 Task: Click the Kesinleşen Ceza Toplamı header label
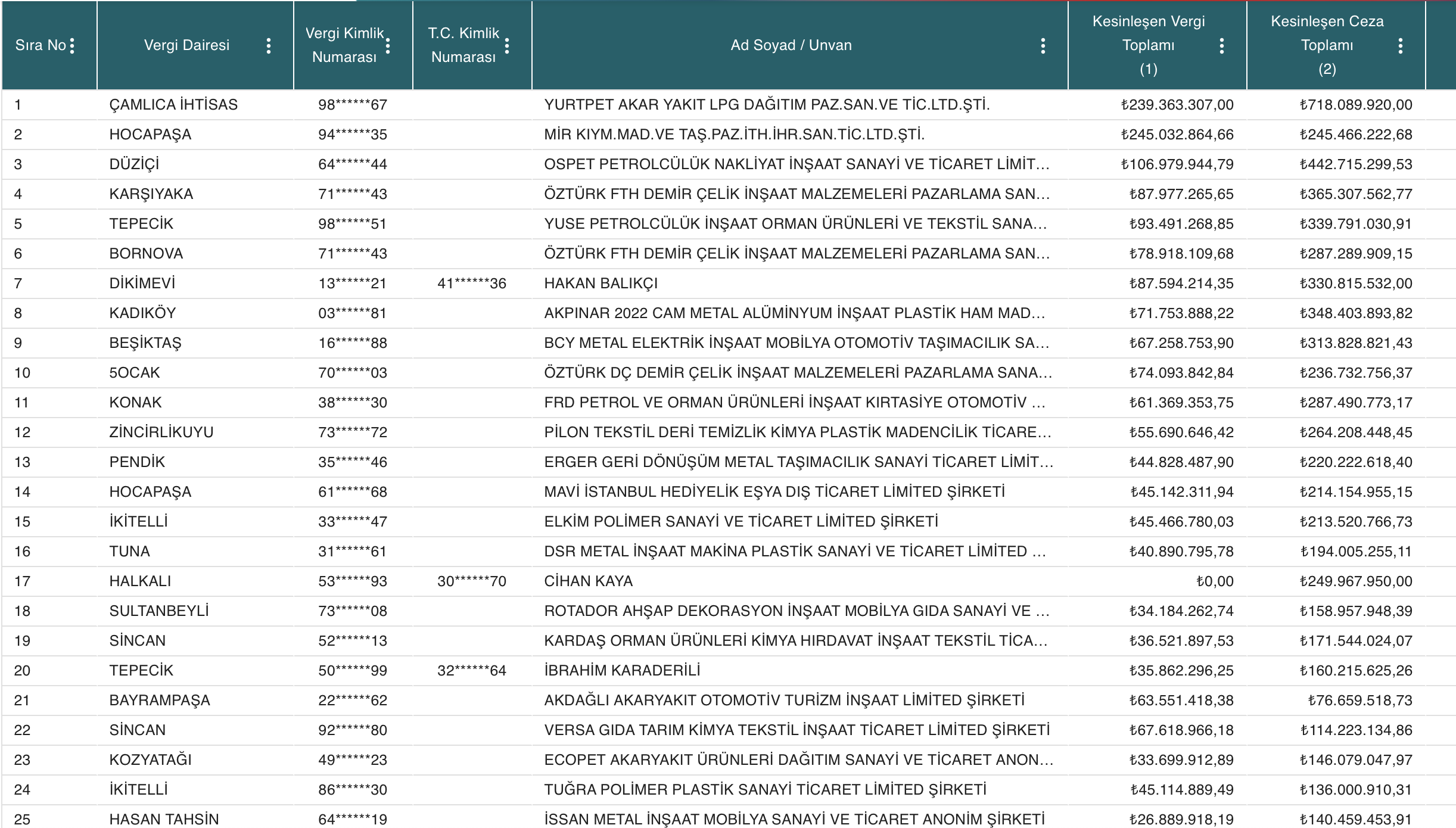(1327, 45)
